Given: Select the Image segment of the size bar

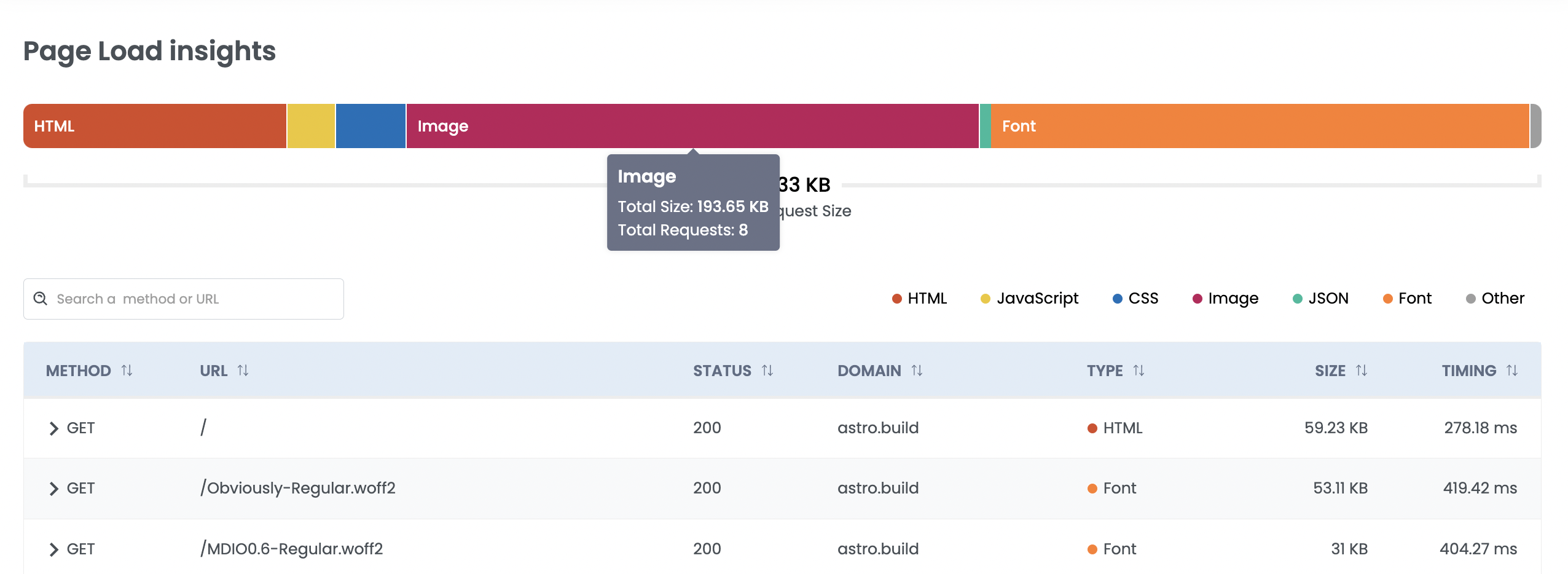Looking at the screenshot, I should (x=692, y=126).
